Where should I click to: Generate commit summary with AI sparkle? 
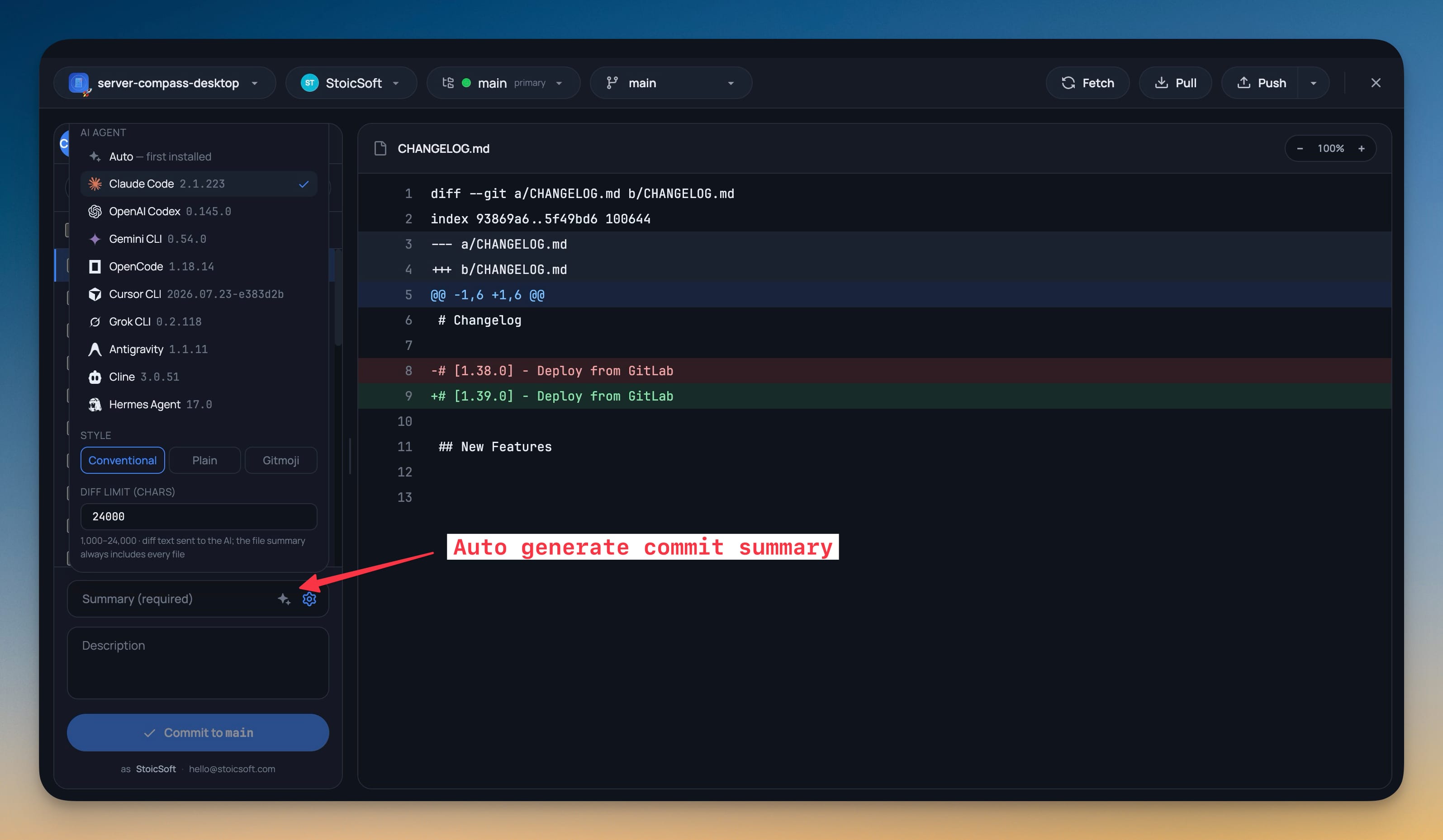tap(284, 599)
